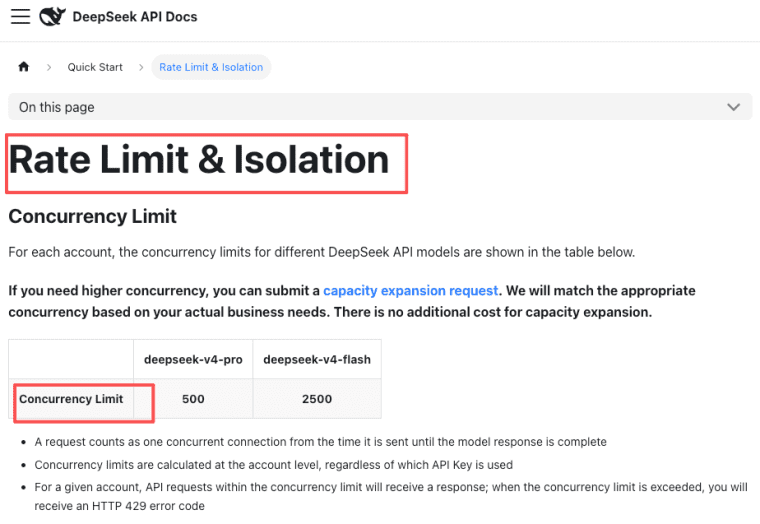Select the deepseek-v4-flash column header
The image size is (760, 524).
click(317, 360)
